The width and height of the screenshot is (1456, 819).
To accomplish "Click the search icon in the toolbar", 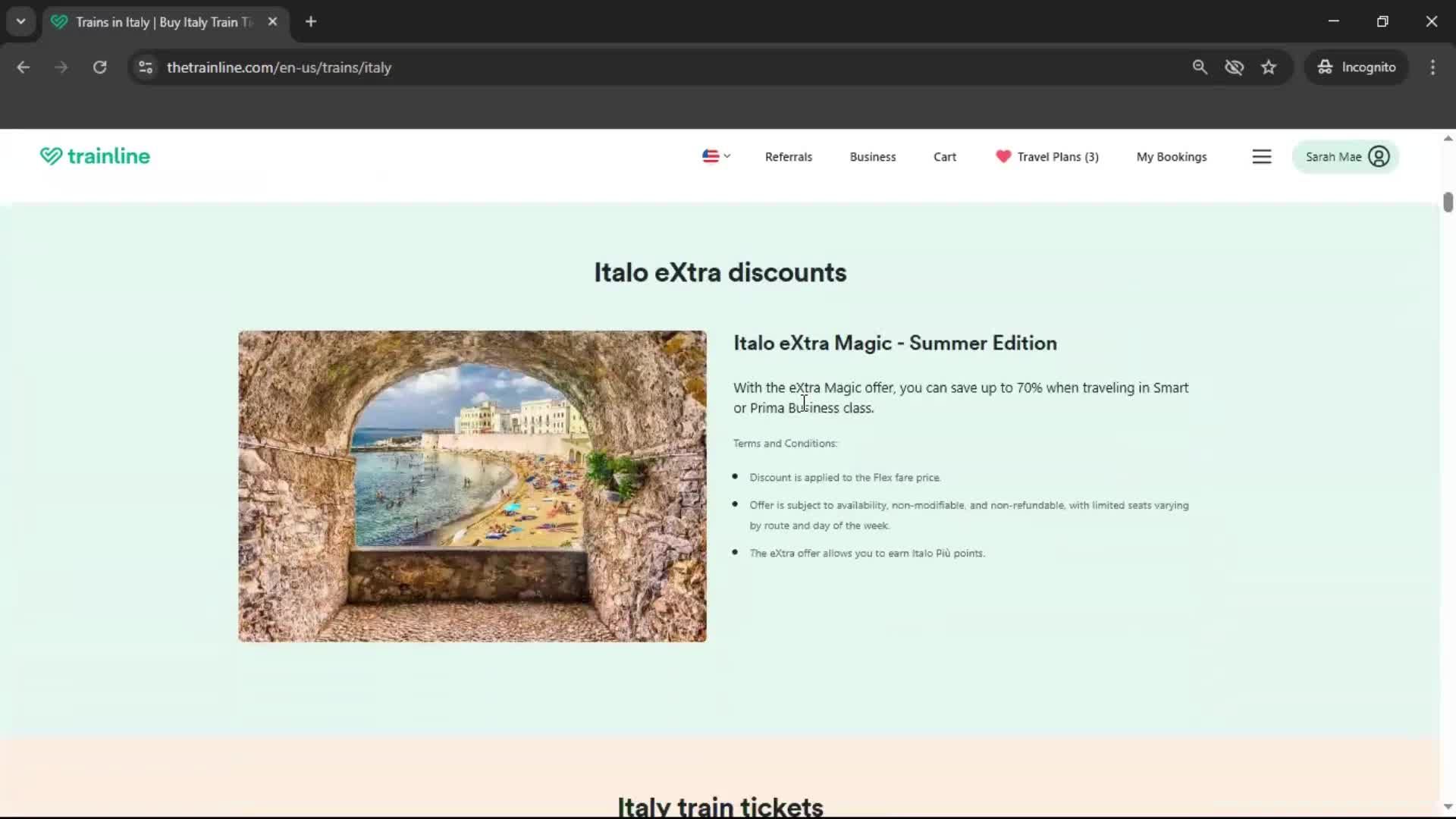I will click(1200, 67).
